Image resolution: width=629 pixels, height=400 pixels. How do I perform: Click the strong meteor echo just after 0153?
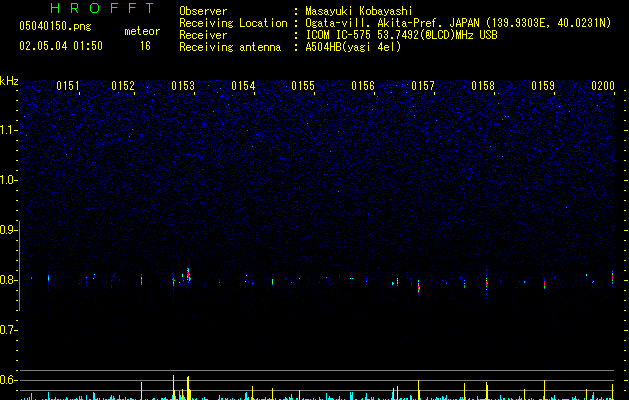click(x=188, y=274)
